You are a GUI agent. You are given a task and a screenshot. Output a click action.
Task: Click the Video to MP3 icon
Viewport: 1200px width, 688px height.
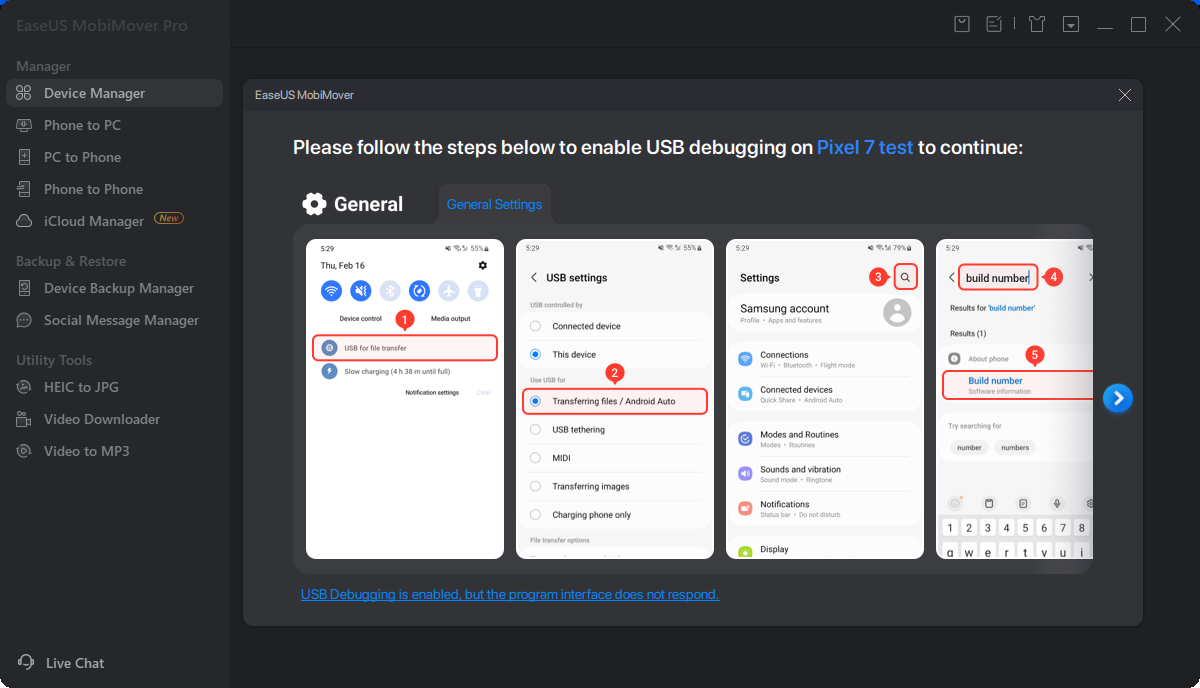click(24, 451)
